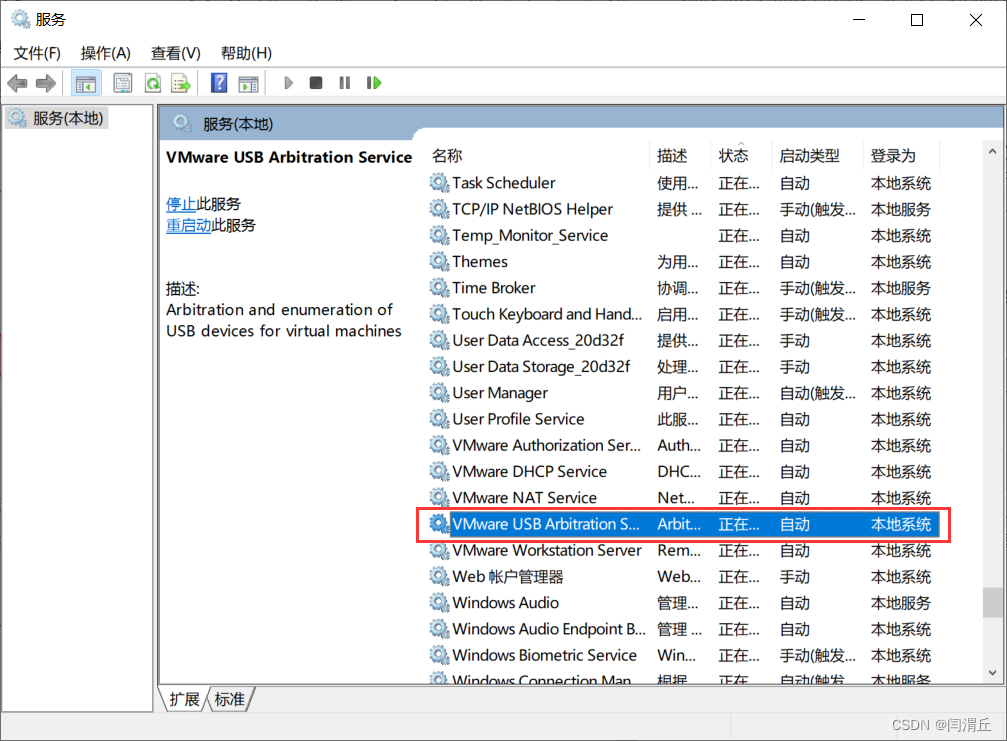1007x741 pixels.
Task: Click the 重启动 link to restart service
Action: click(x=189, y=225)
